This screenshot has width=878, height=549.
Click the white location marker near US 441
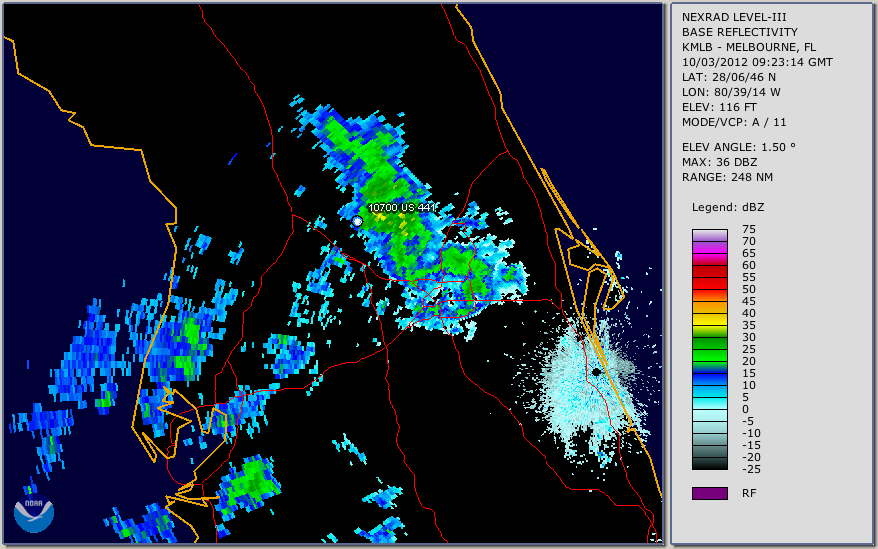click(x=357, y=221)
